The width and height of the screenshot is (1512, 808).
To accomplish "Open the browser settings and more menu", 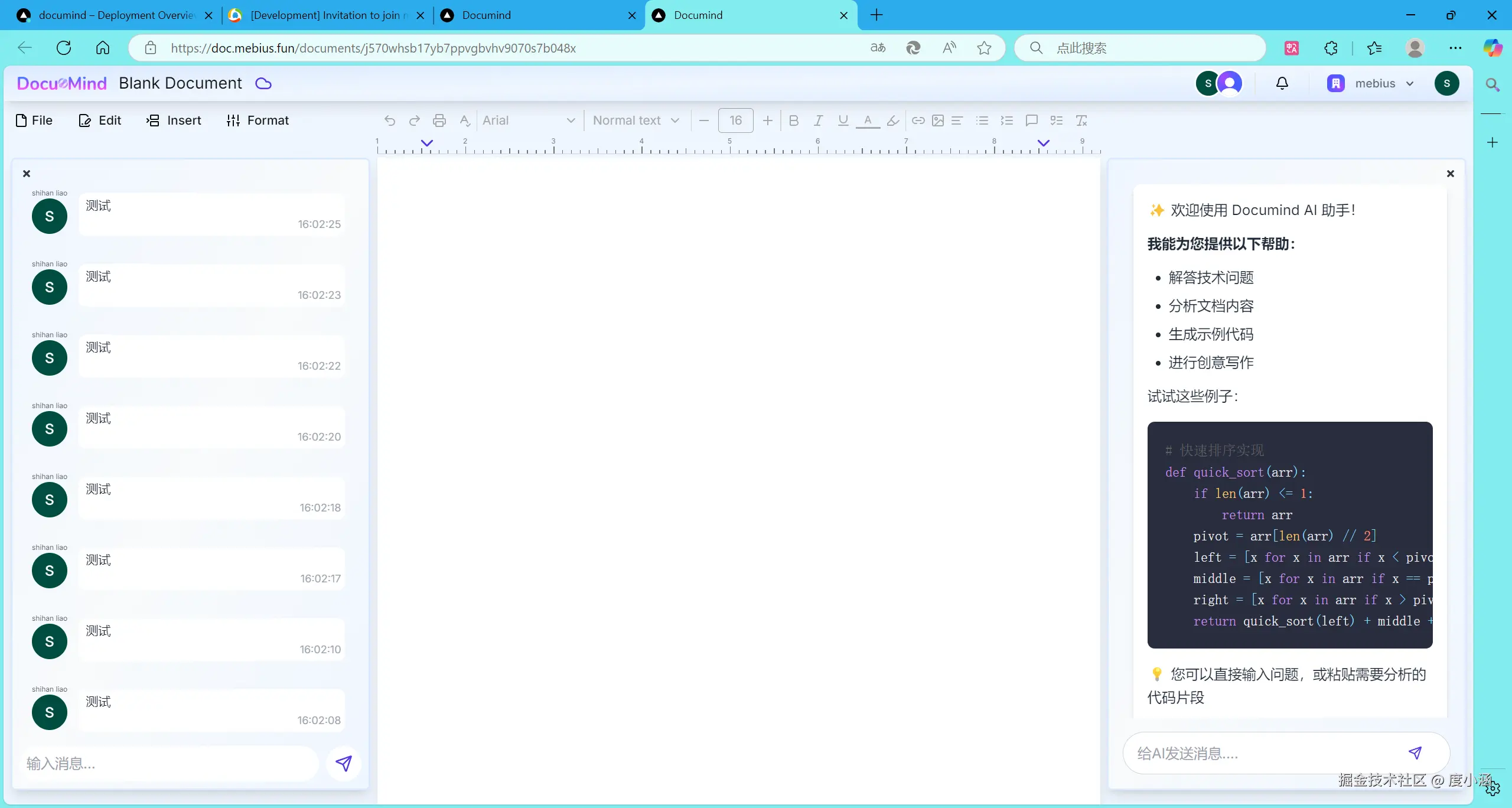I will pos(1455,48).
